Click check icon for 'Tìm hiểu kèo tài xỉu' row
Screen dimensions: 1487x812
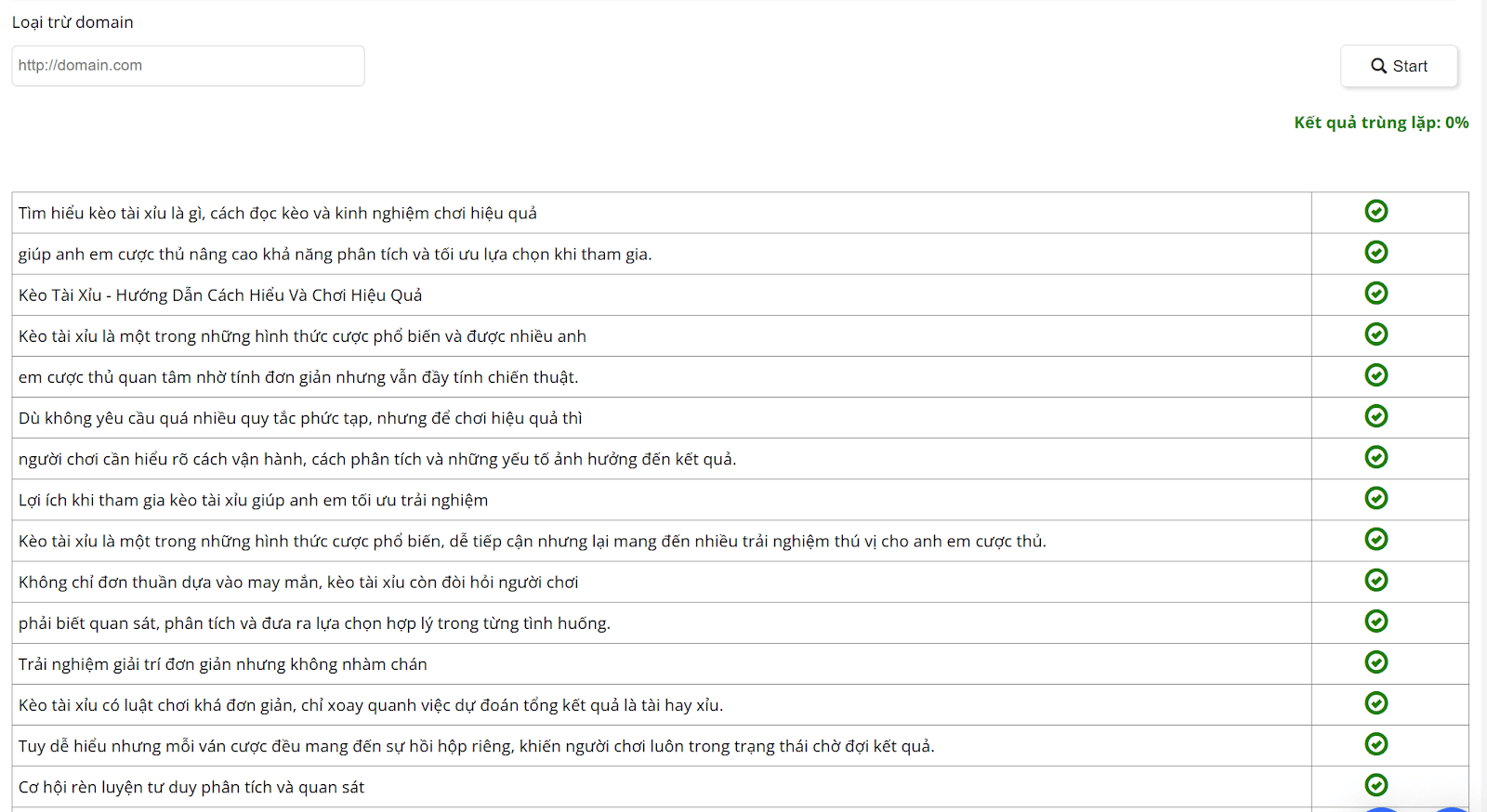1376,212
